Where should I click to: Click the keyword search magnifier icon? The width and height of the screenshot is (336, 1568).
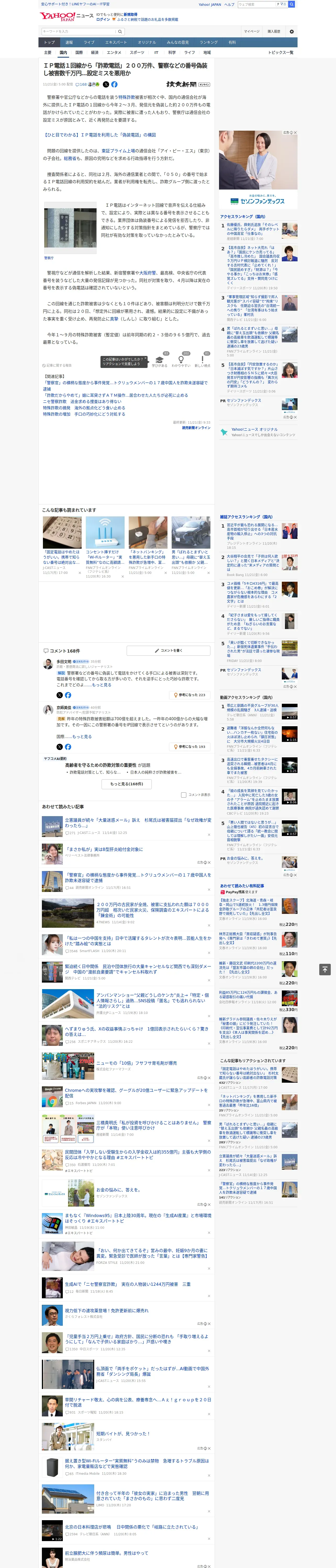pyautogui.click(x=120, y=32)
